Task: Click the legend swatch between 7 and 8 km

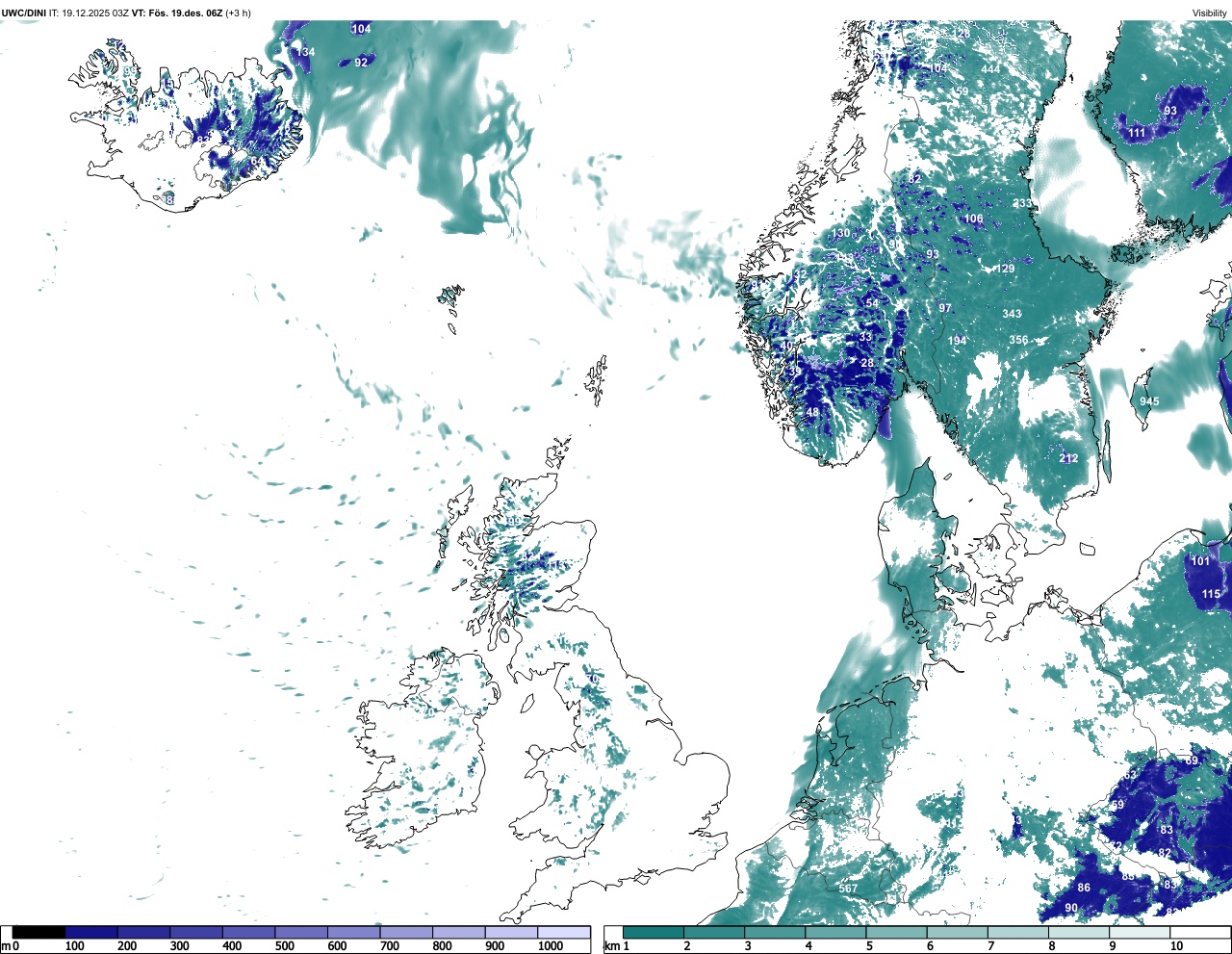Action: point(1018,933)
